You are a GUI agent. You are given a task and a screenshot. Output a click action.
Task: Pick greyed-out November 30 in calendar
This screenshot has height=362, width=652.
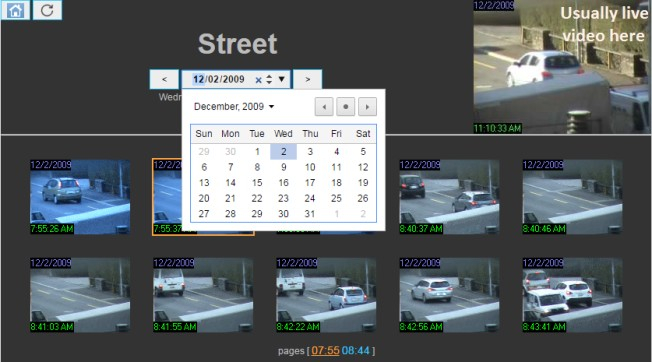(x=230, y=152)
